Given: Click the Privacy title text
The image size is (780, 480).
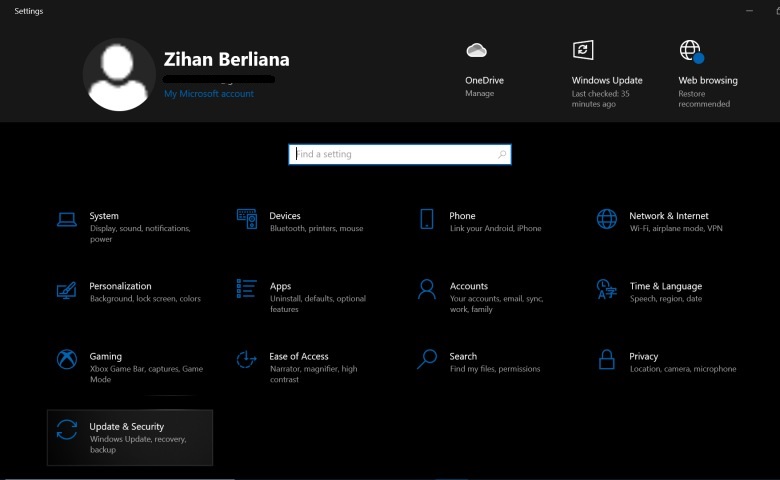Looking at the screenshot, I should click(644, 357).
